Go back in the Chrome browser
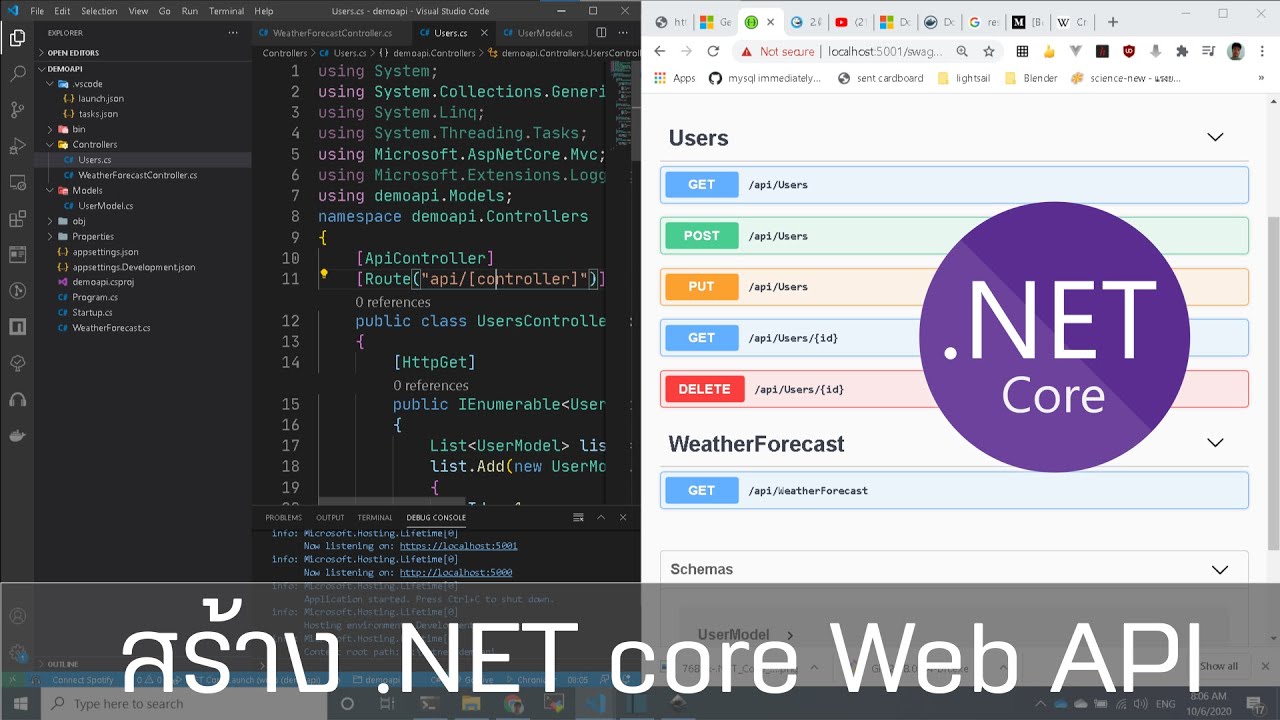 click(x=659, y=51)
